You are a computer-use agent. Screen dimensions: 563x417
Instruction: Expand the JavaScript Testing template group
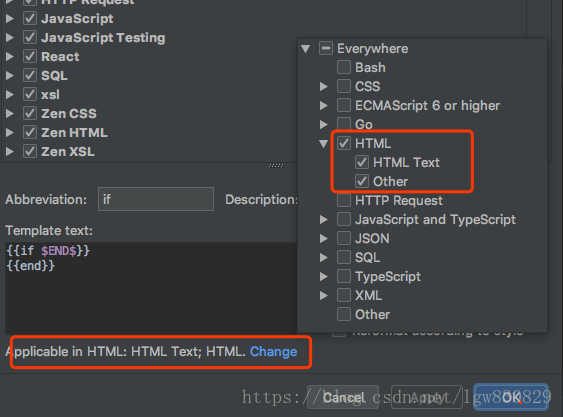pos(10,37)
